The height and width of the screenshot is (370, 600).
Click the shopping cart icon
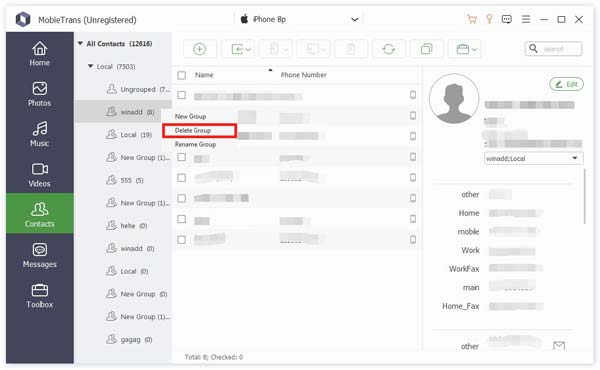click(472, 19)
